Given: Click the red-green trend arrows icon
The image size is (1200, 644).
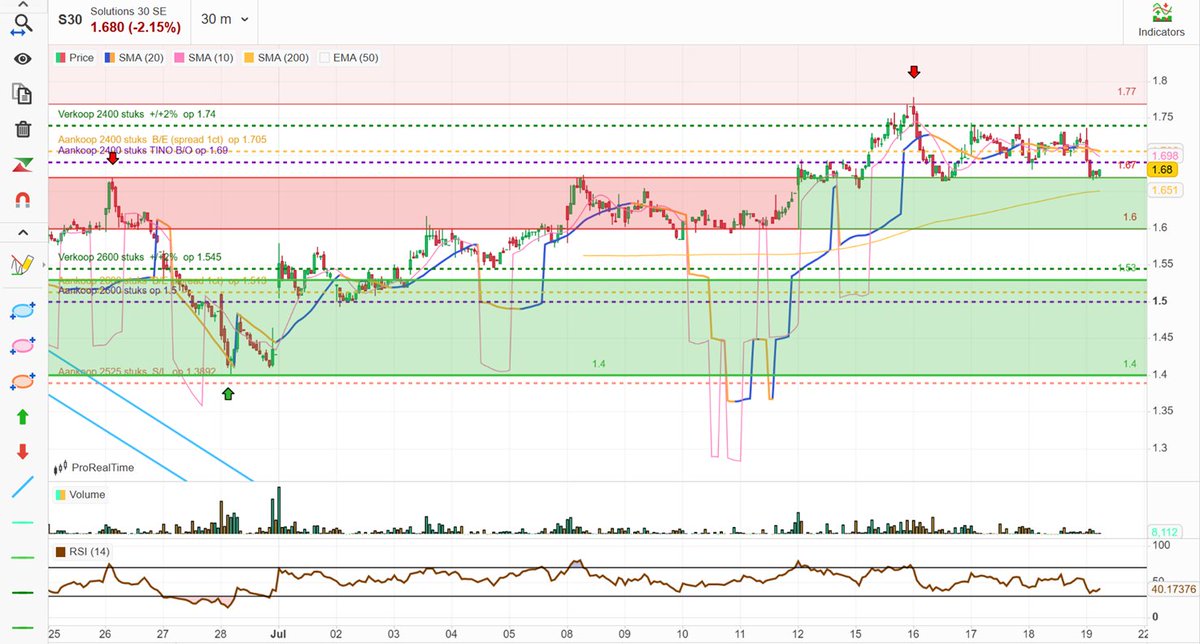Looking at the screenshot, I should (x=22, y=164).
